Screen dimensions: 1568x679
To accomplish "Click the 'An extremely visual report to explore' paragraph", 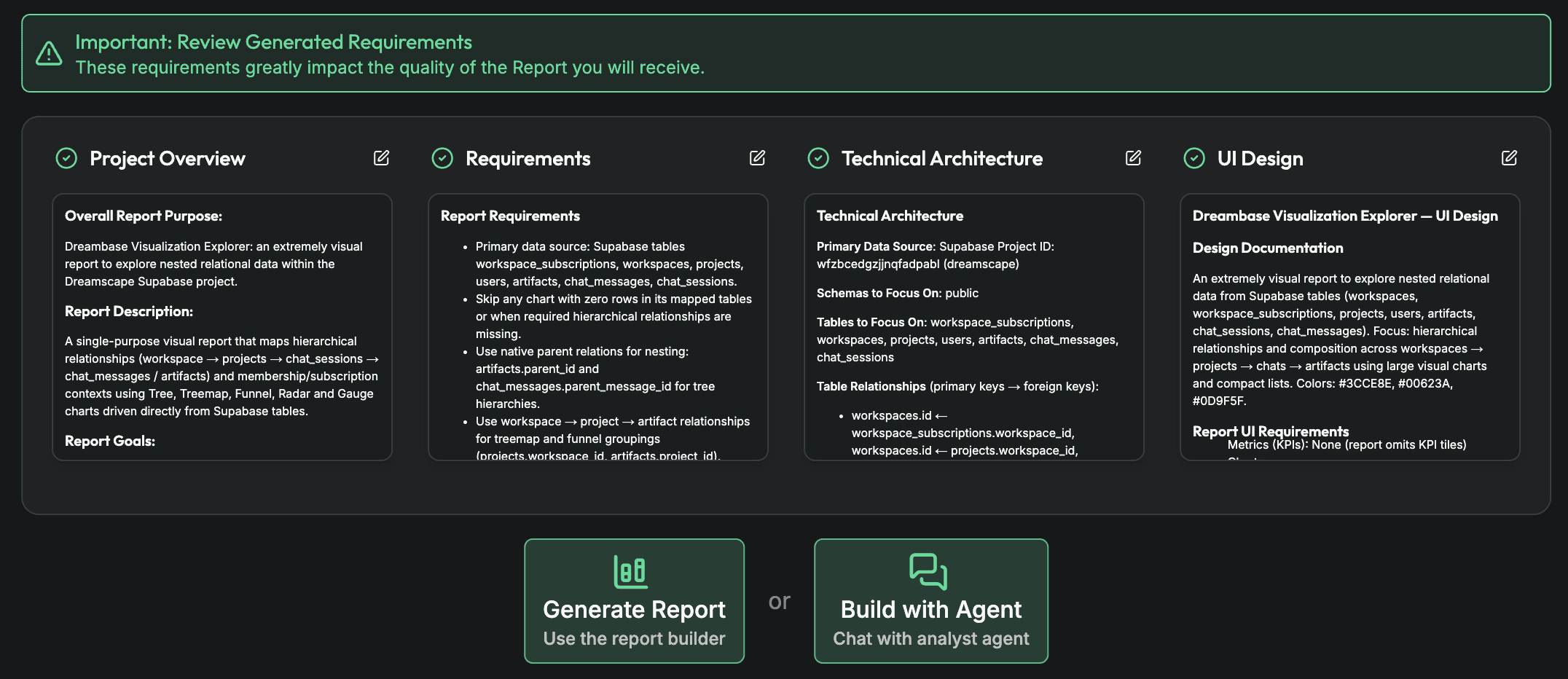I will point(1341,339).
